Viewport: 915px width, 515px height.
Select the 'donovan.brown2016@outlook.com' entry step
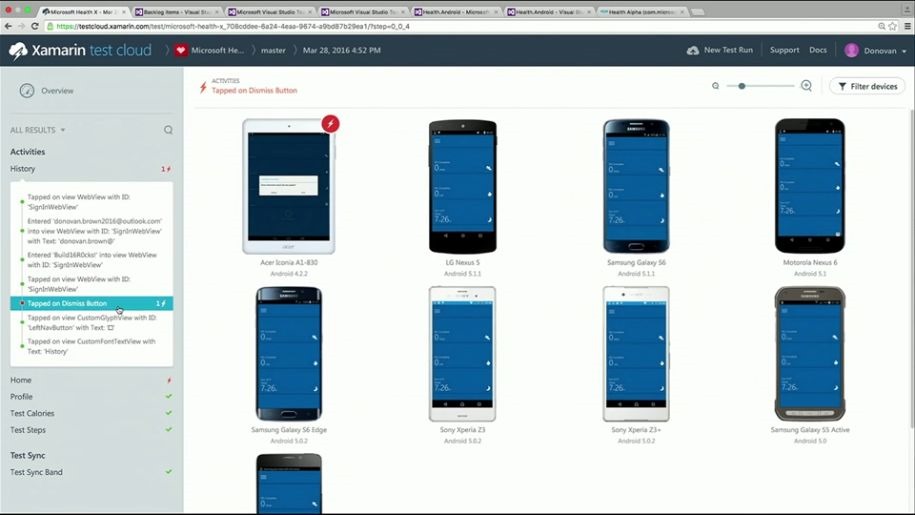(95, 231)
